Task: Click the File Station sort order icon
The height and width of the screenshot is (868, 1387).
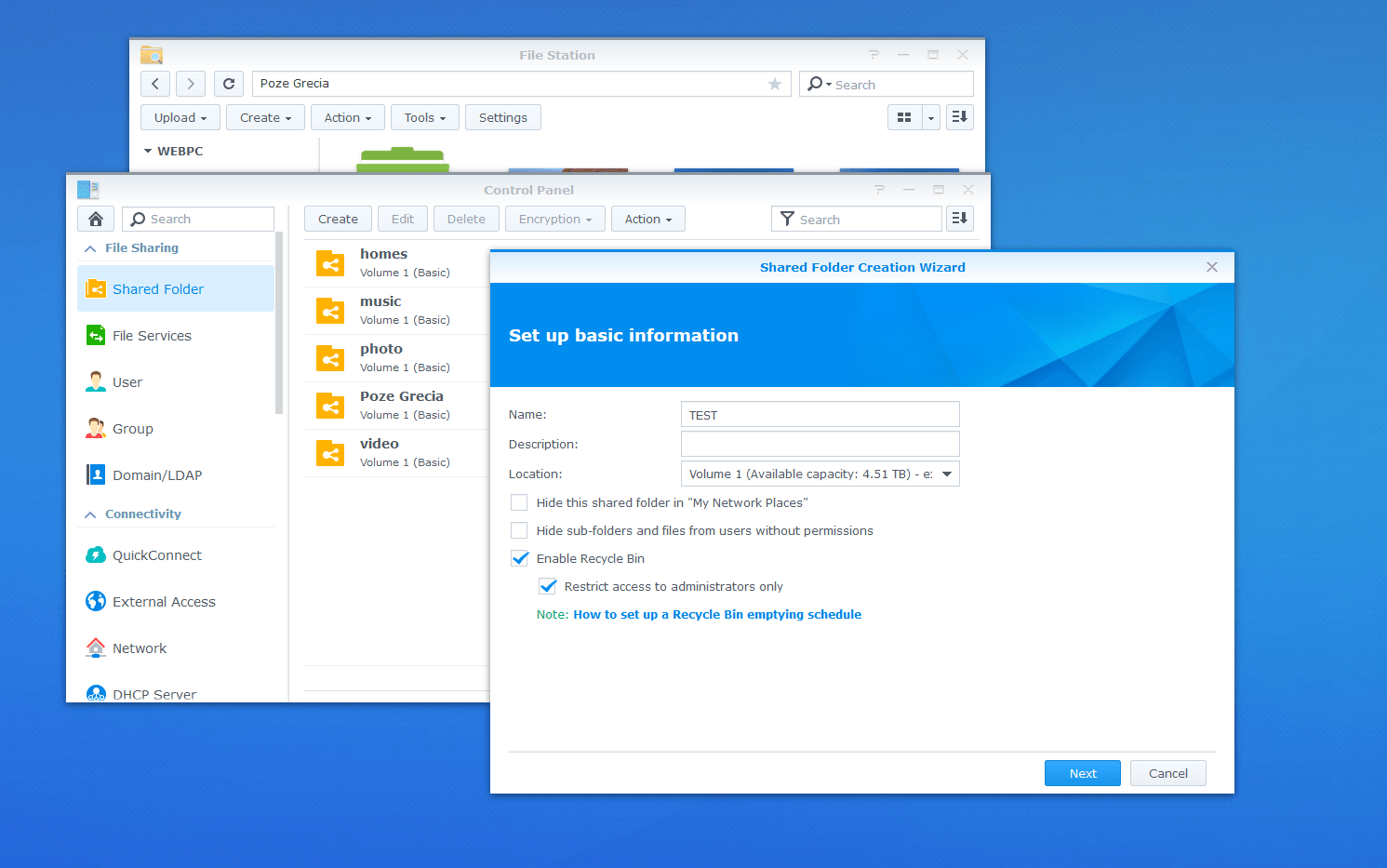Action: (959, 117)
